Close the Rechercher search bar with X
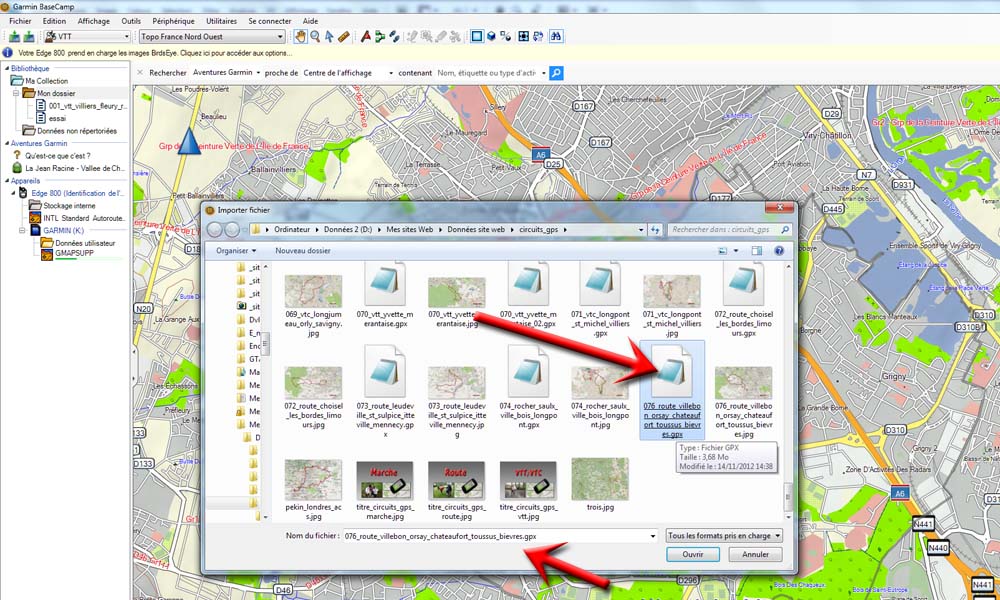 140,73
